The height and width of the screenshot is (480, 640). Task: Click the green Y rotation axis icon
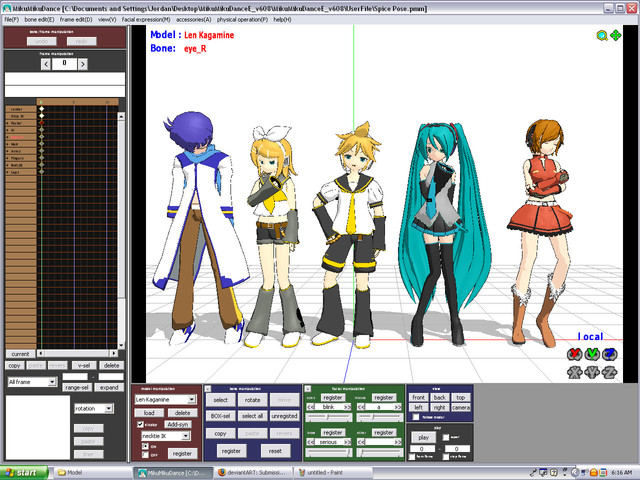[x=592, y=354]
